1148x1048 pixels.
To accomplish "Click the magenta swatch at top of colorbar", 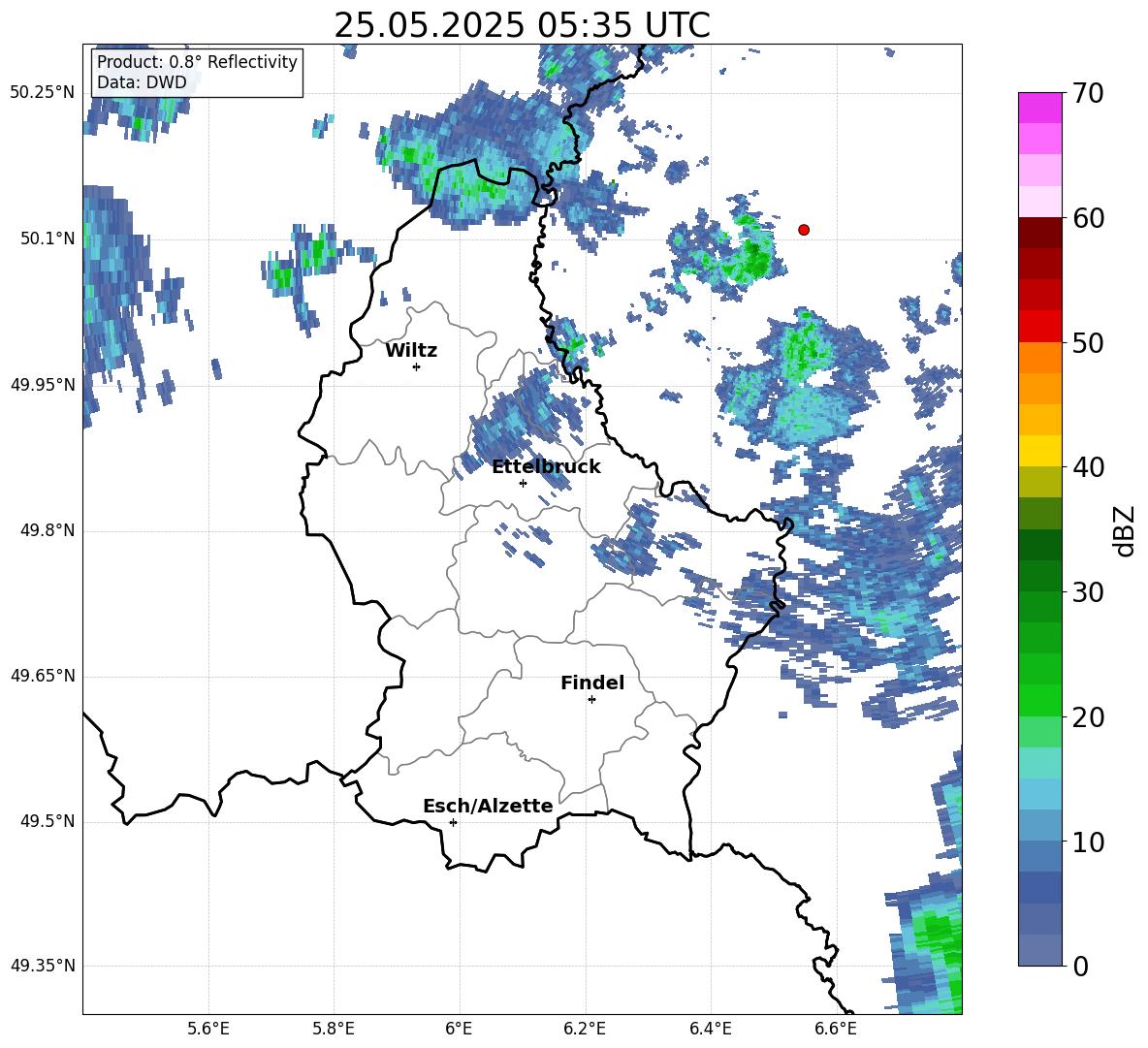I will 1039,108.
